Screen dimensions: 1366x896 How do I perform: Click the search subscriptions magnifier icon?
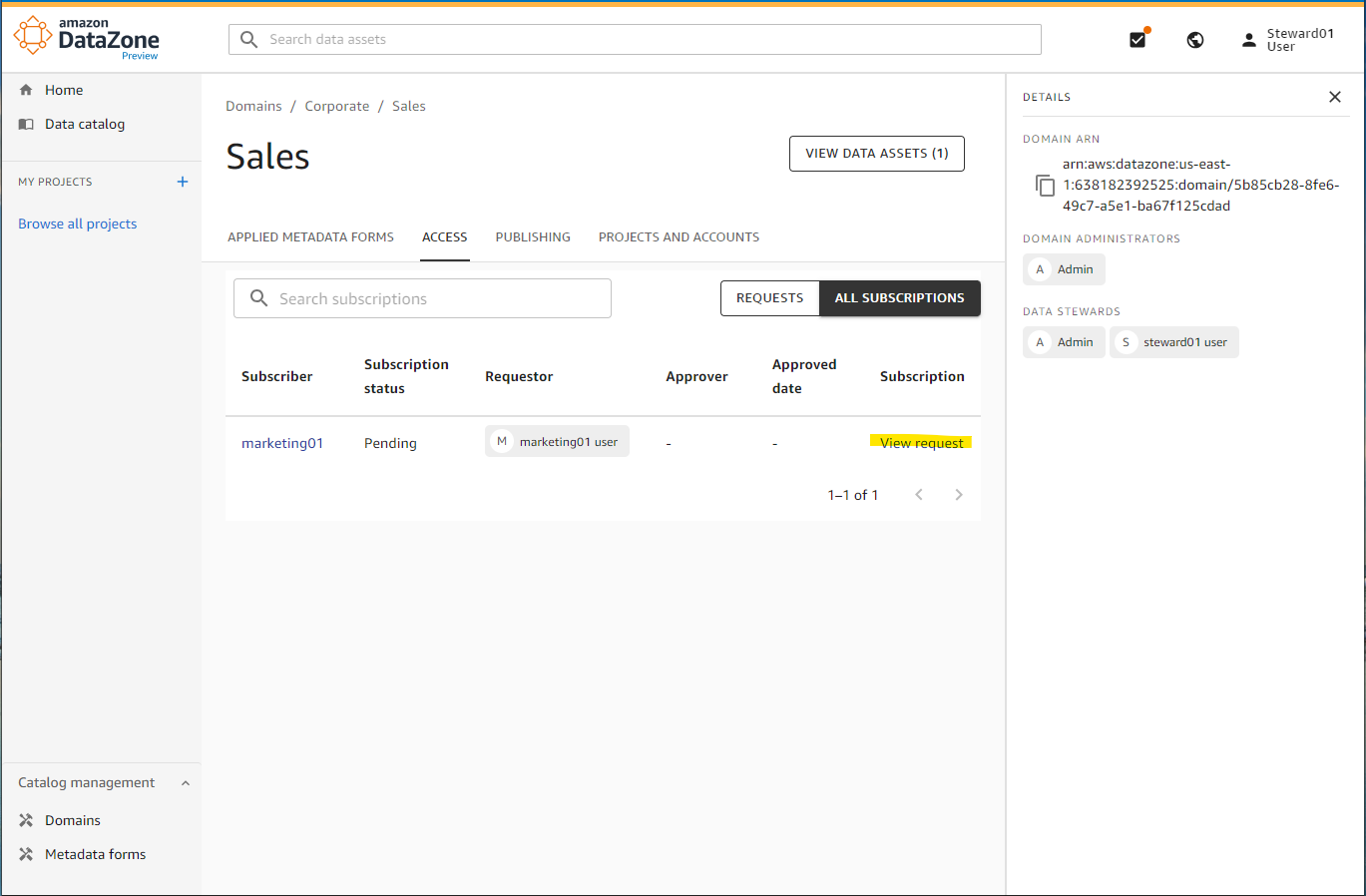coord(258,298)
